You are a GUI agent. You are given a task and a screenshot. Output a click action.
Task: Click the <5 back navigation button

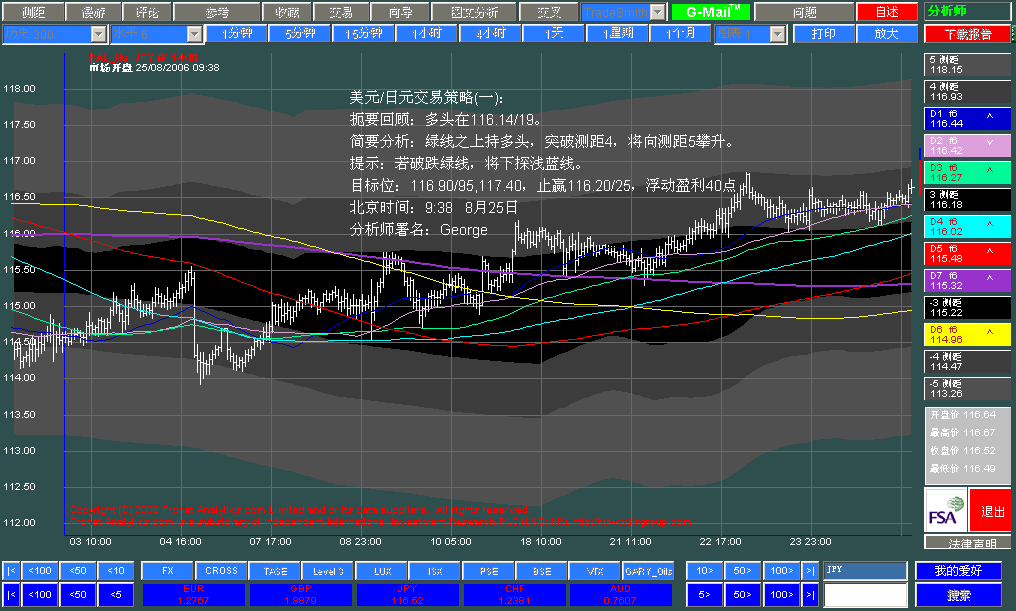(116, 595)
